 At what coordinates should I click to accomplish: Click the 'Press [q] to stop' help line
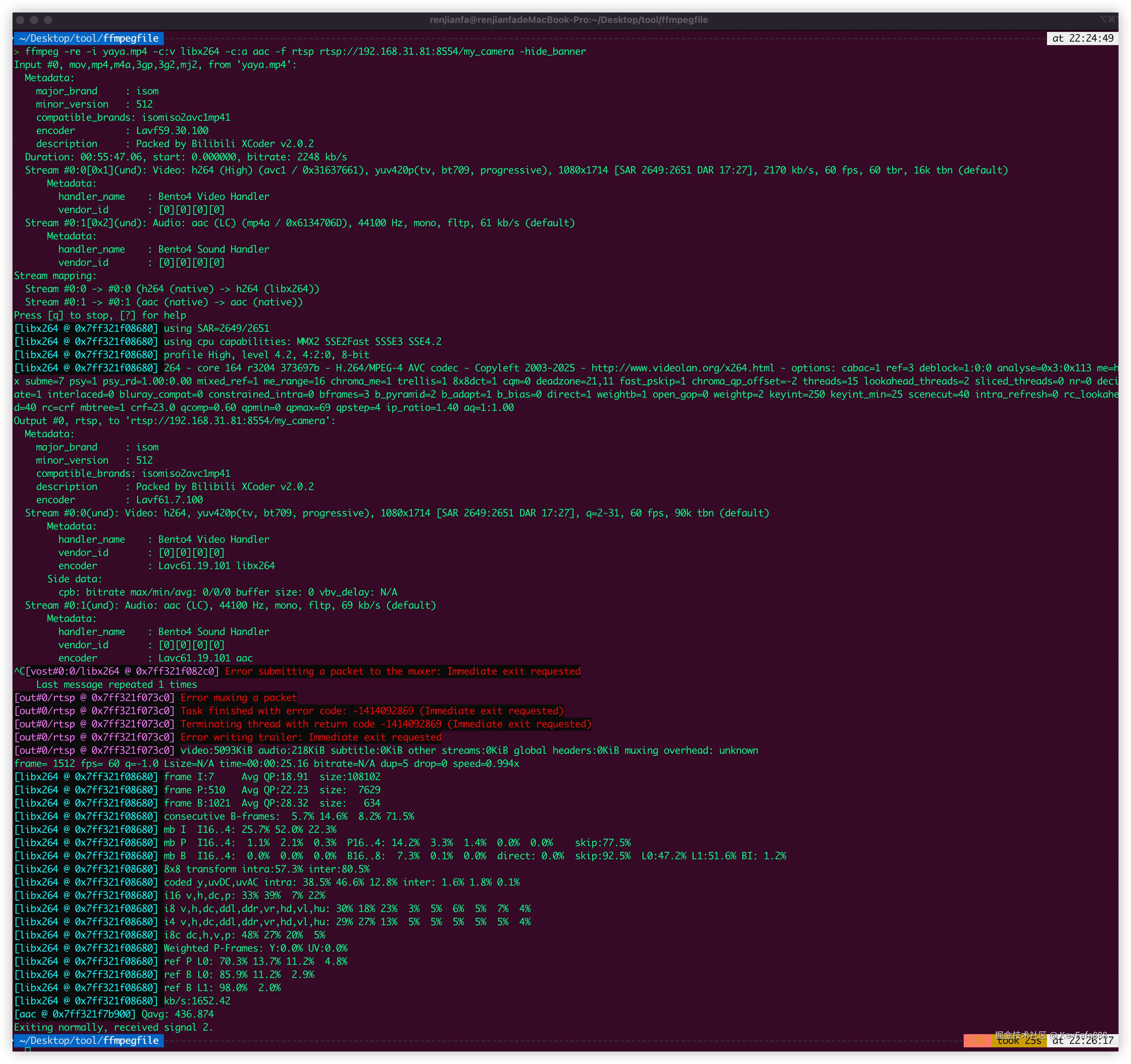click(100, 315)
